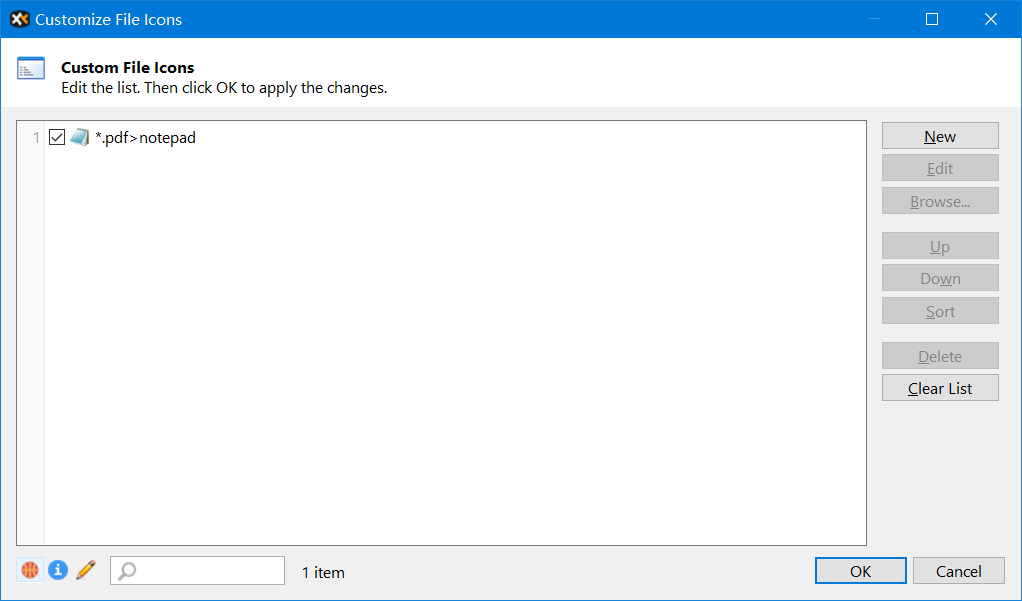Confirm changes with the OK button
This screenshot has height=601, width=1022.
[860, 571]
